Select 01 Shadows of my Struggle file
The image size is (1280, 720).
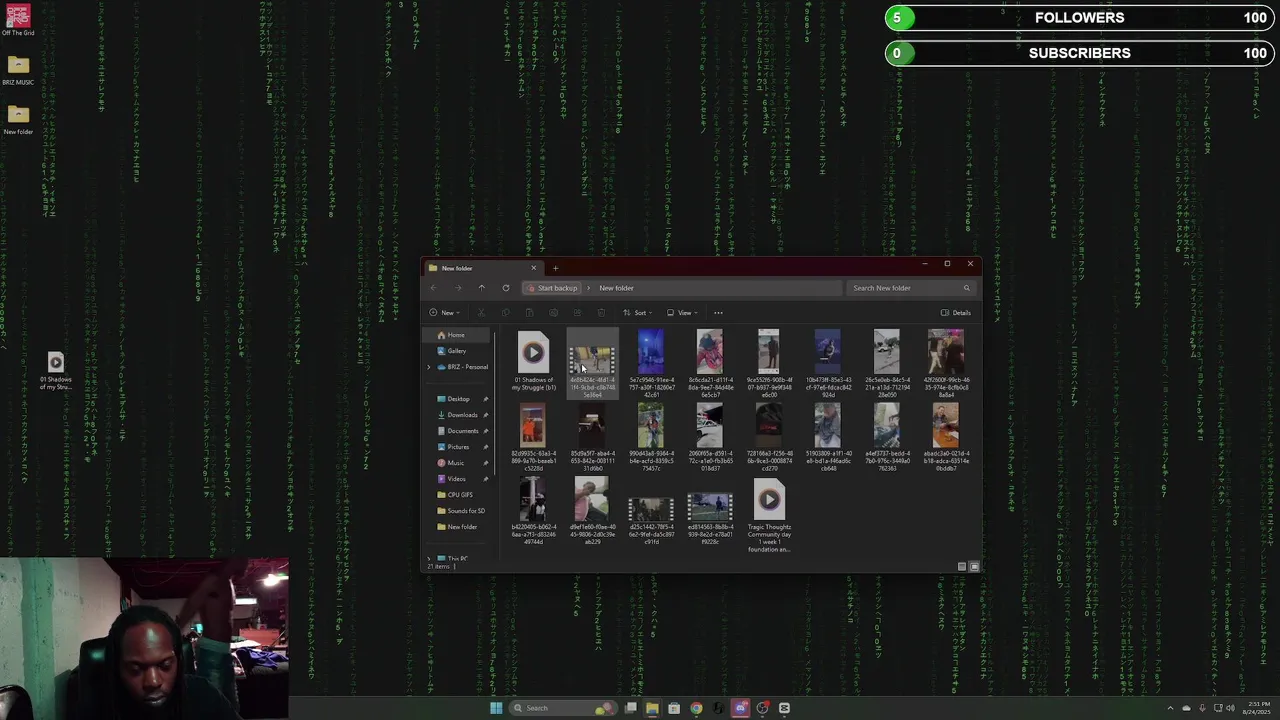click(x=533, y=361)
